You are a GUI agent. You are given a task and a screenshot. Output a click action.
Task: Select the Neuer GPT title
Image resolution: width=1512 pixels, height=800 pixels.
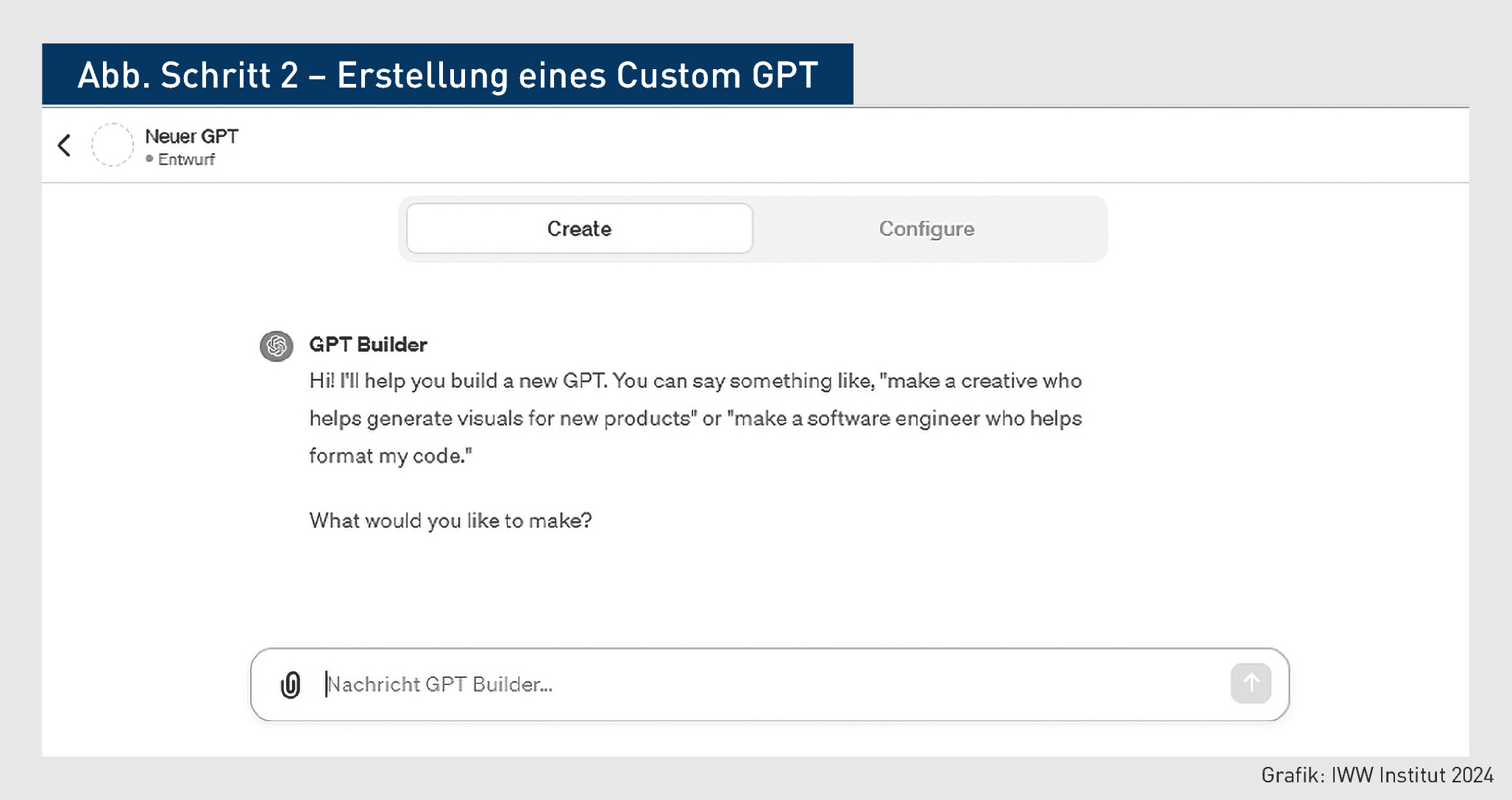(191, 137)
